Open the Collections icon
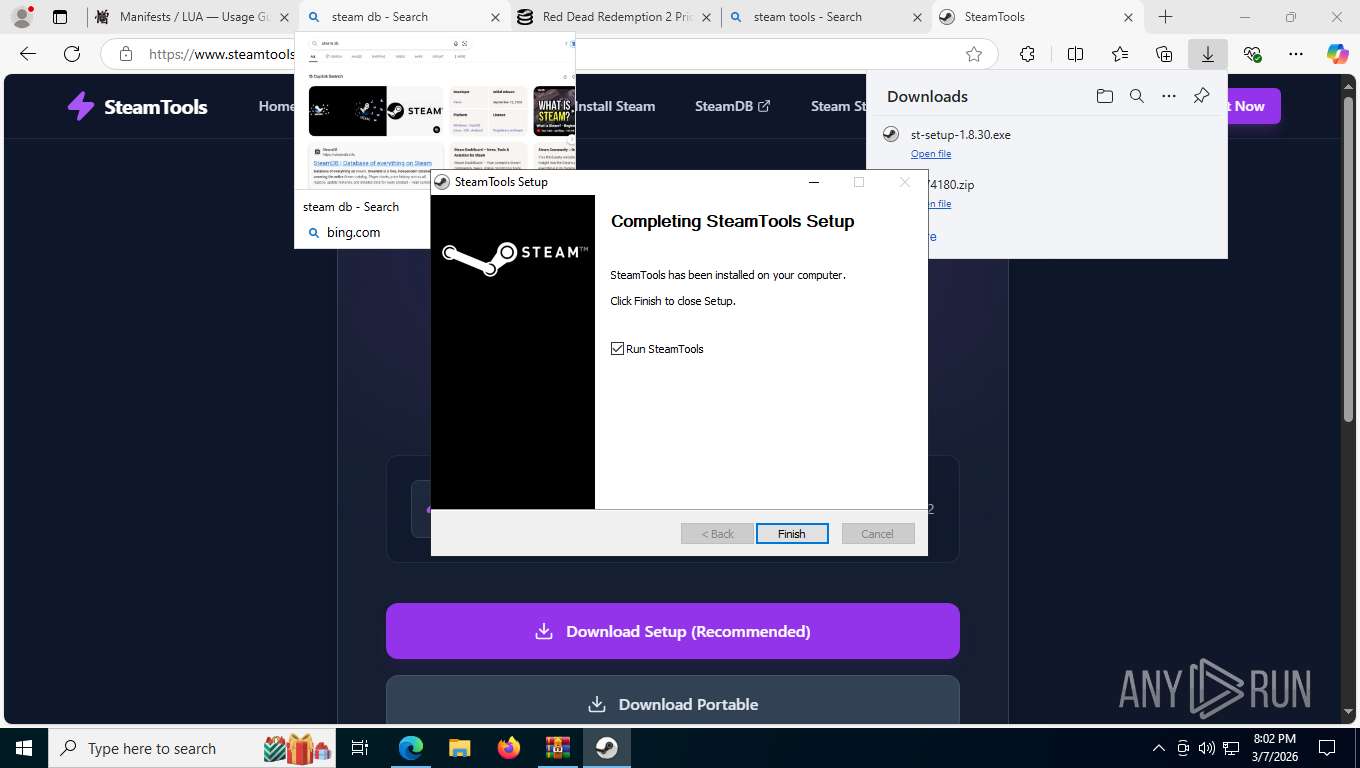Image resolution: width=1360 pixels, height=768 pixels. click(1164, 54)
